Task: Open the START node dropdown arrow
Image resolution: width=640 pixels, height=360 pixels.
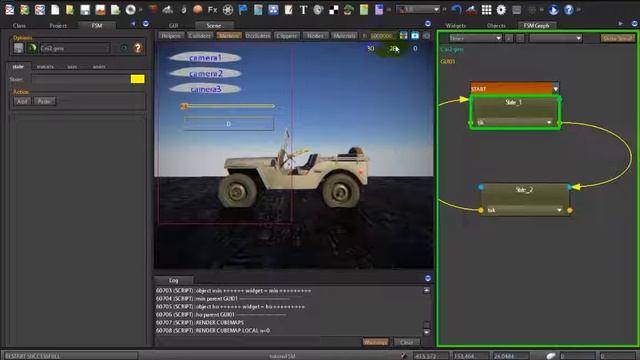Action: coord(556,89)
